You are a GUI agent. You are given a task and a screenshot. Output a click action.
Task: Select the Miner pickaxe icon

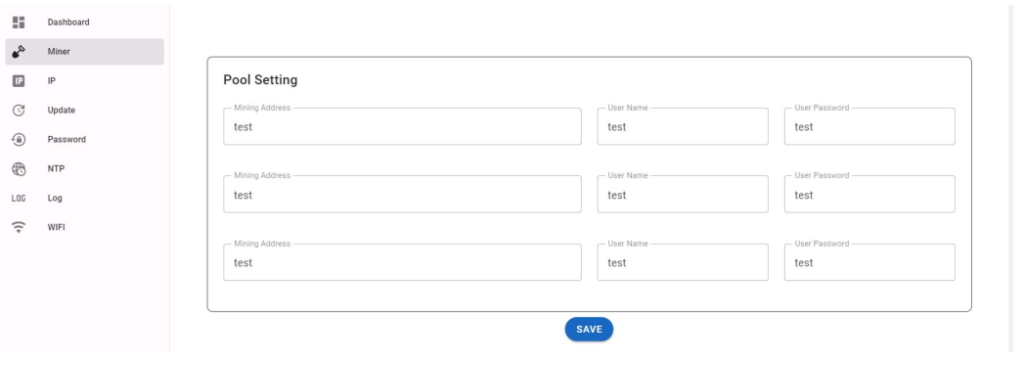click(18, 52)
